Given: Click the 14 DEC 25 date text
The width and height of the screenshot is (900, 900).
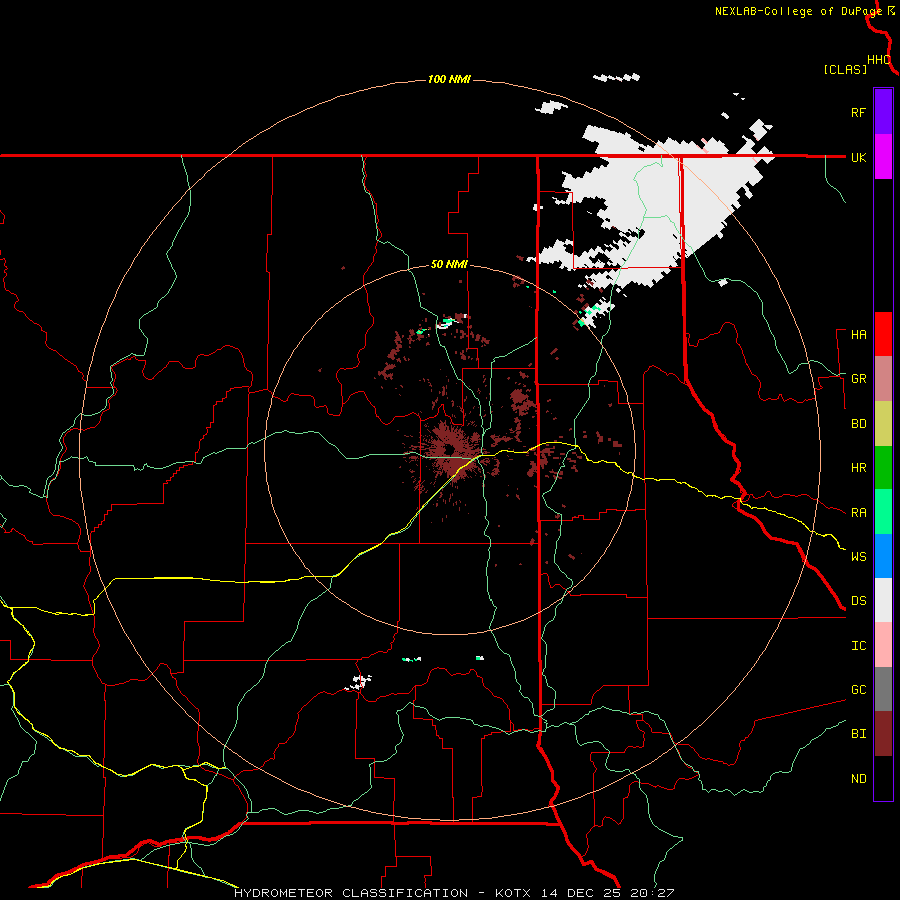Looking at the screenshot, I should tap(581, 893).
